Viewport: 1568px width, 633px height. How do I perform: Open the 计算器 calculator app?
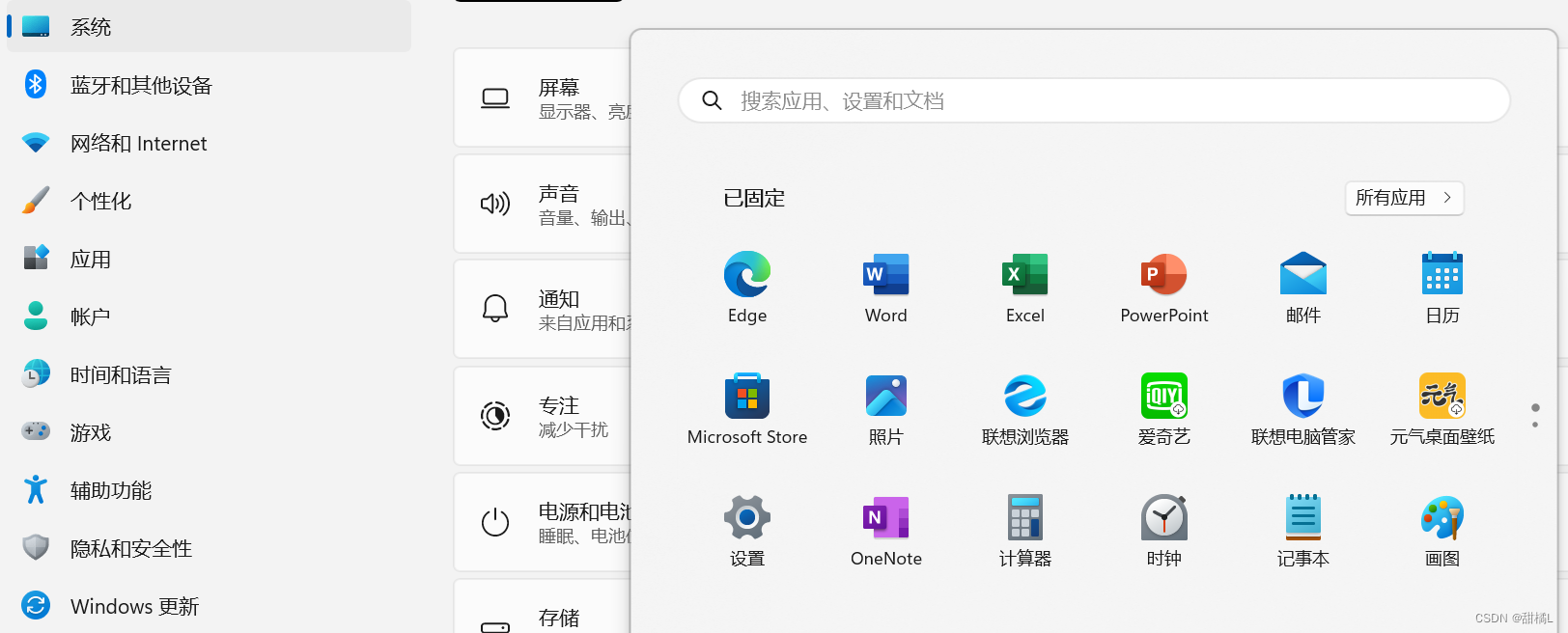[1025, 530]
